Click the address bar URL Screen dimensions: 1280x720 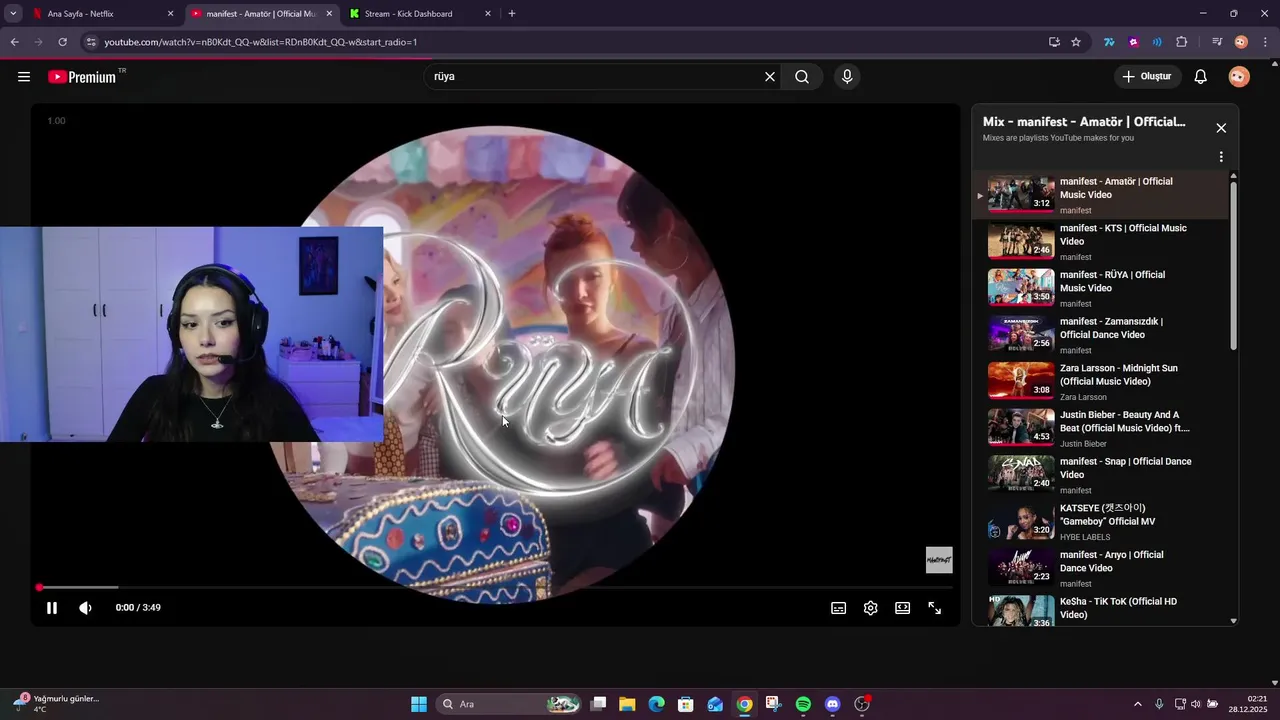[x=260, y=42]
